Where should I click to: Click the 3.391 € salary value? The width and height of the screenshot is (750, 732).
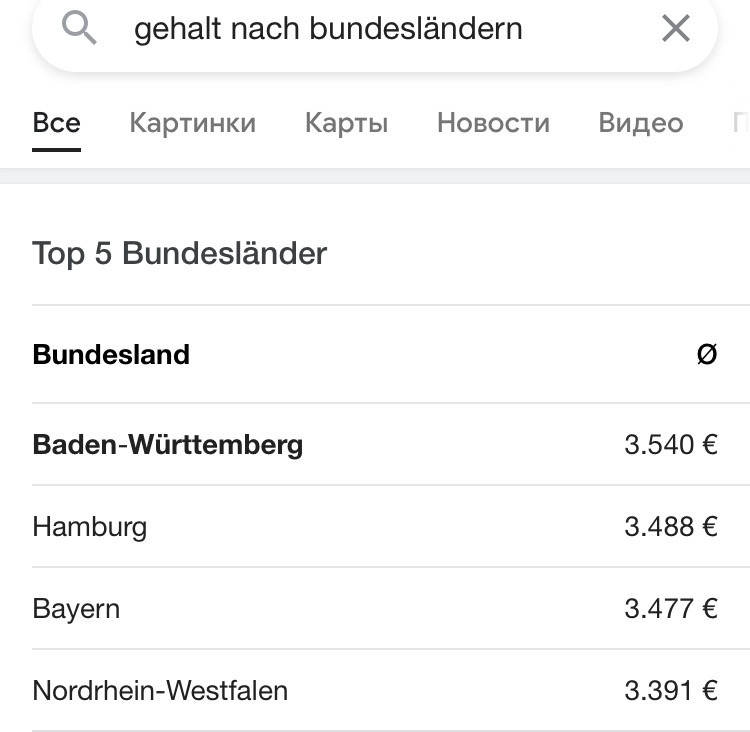click(671, 691)
